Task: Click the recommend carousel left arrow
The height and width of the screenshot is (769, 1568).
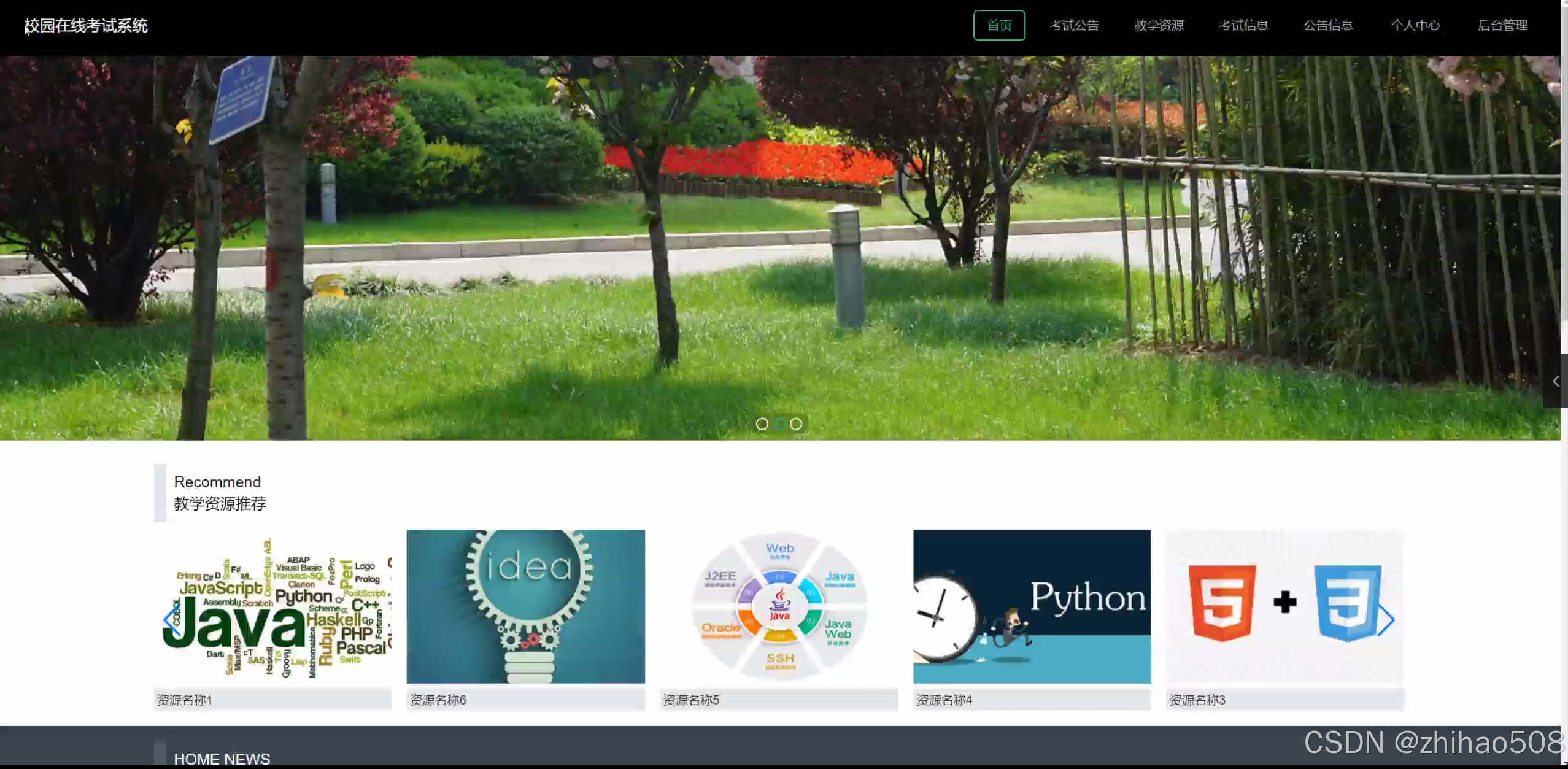Action: (x=172, y=620)
